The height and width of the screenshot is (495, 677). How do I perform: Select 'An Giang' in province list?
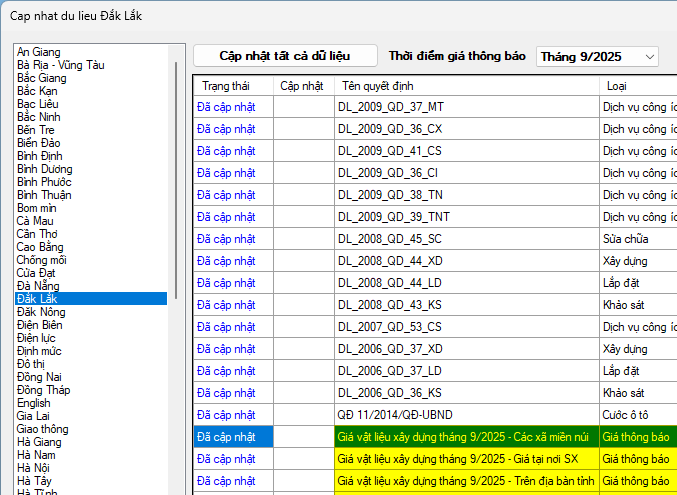[39, 52]
